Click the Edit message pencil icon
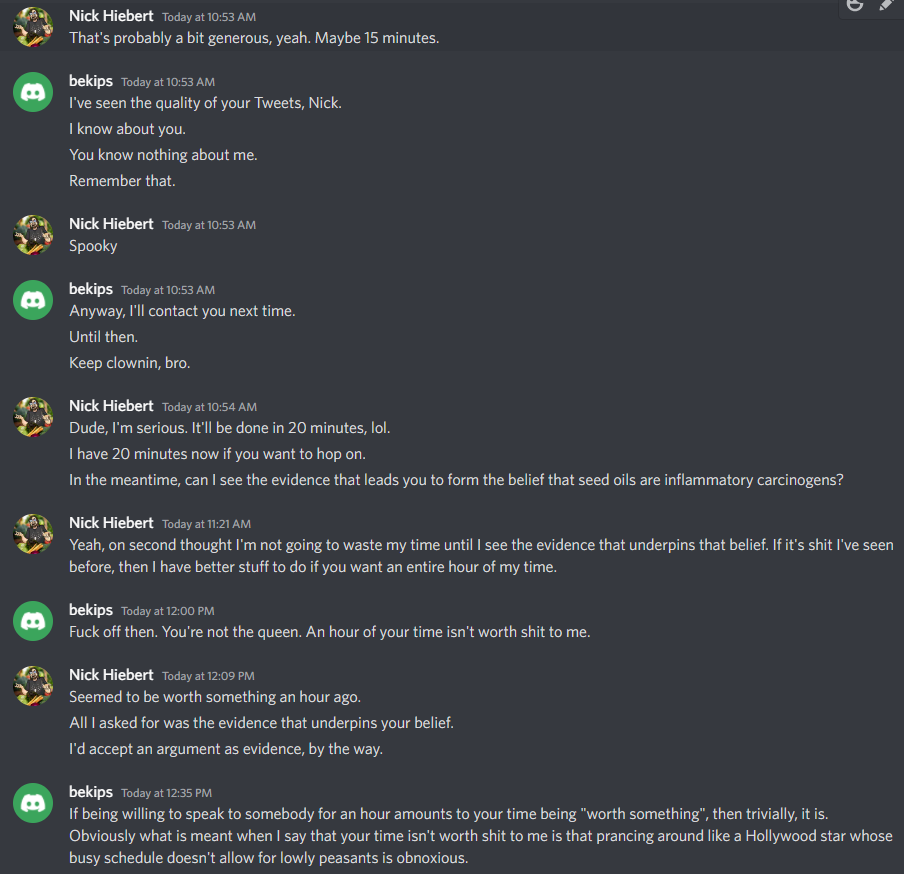This screenshot has height=874, width=904. (886, 5)
